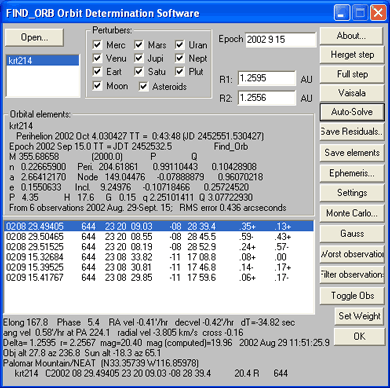Click the Vaisala button
The height and width of the screenshot is (388, 390).
351,93
